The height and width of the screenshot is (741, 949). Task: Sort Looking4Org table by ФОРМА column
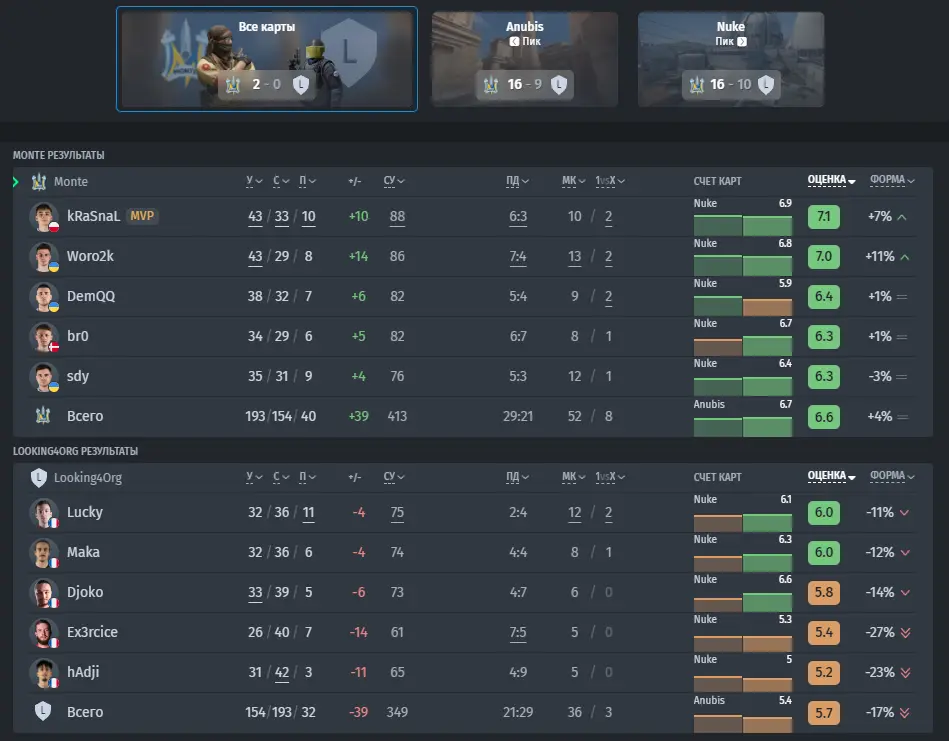pyautogui.click(x=892, y=476)
